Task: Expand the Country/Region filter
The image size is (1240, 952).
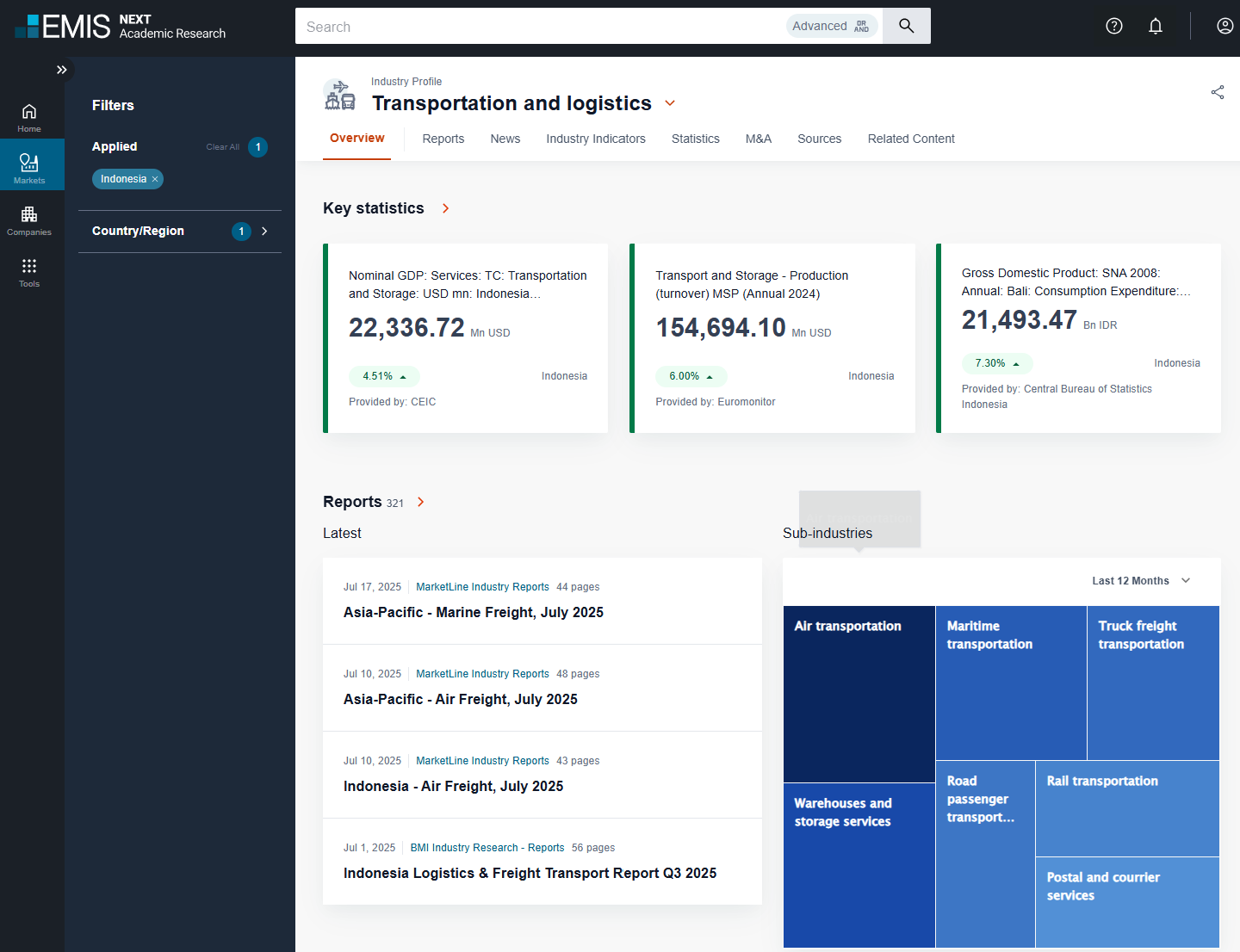Action: (264, 231)
